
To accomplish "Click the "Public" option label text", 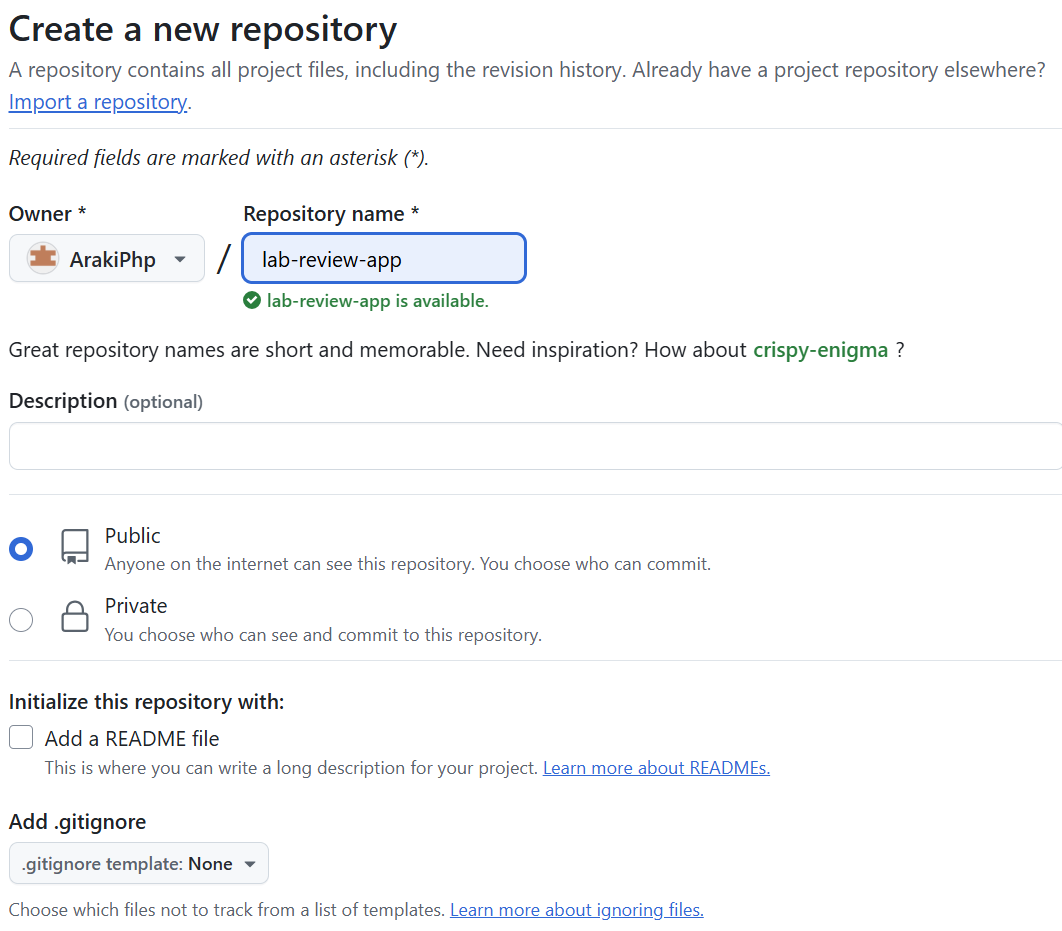I will tap(133, 536).
